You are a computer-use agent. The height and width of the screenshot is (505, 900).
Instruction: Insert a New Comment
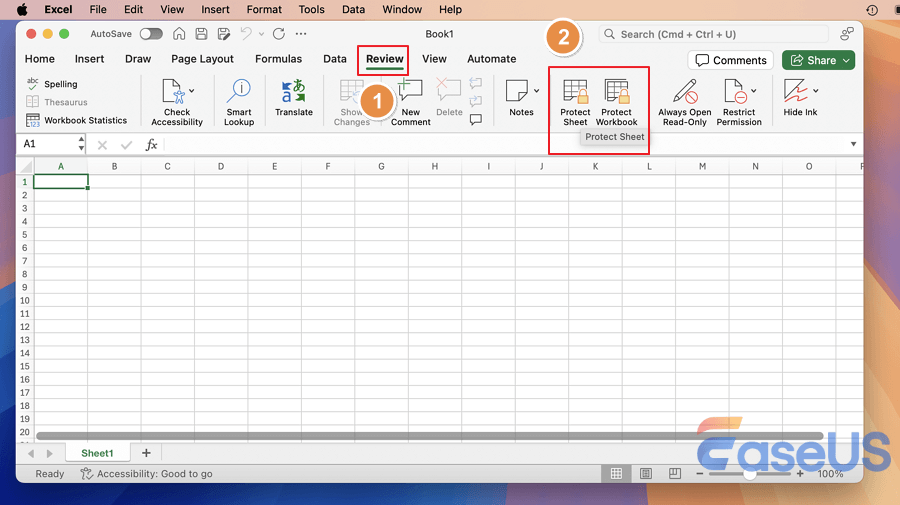coord(410,101)
